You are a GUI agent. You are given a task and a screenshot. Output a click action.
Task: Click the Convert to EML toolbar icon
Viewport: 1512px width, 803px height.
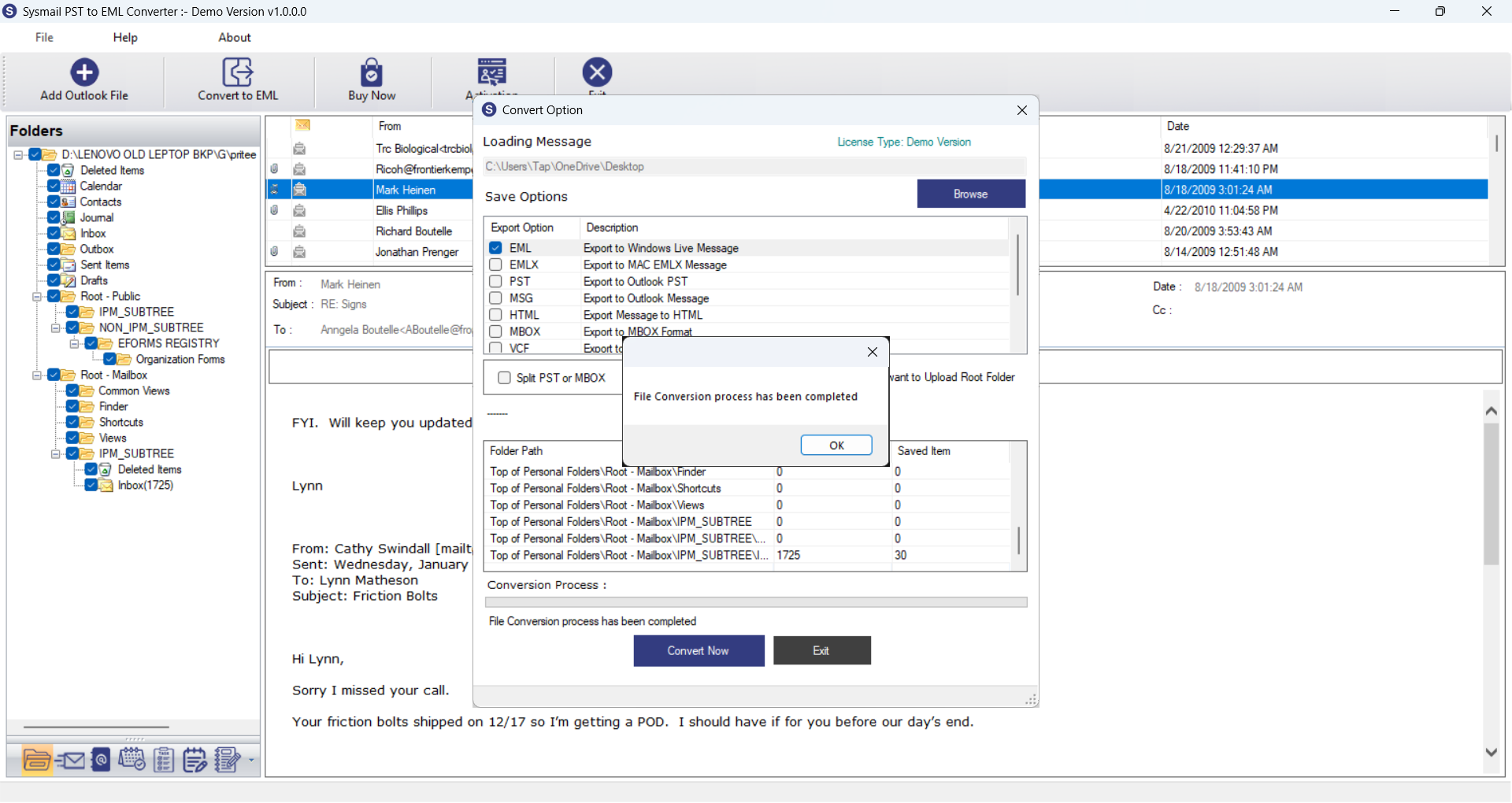(238, 72)
